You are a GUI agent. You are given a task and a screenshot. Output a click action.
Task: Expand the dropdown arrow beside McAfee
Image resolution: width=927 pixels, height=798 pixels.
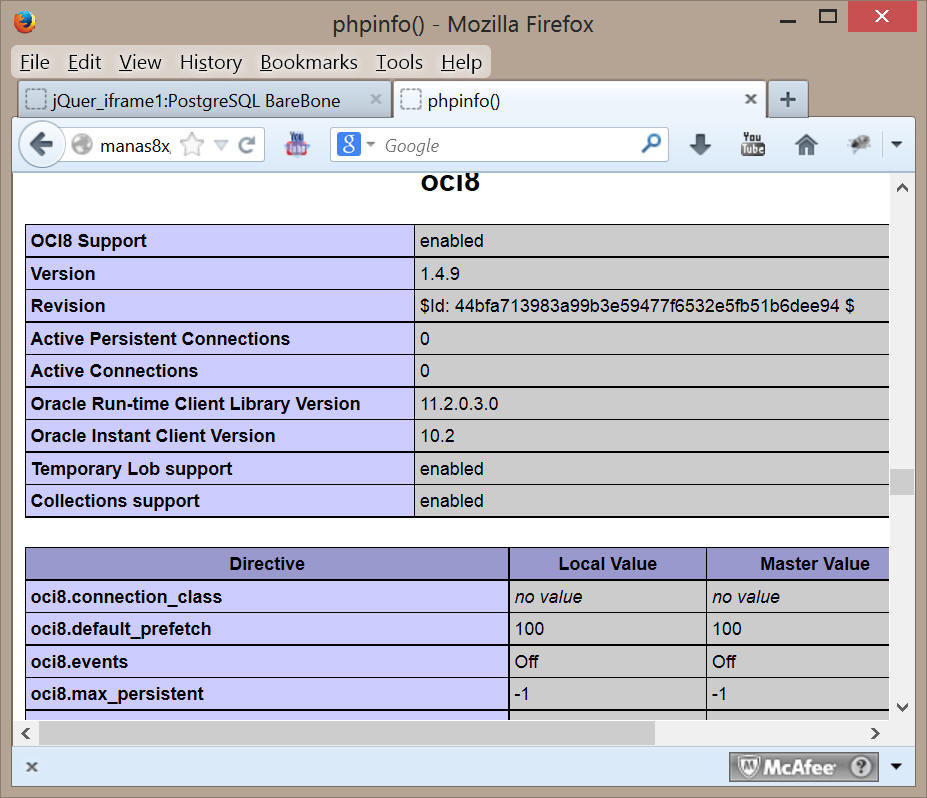896,767
